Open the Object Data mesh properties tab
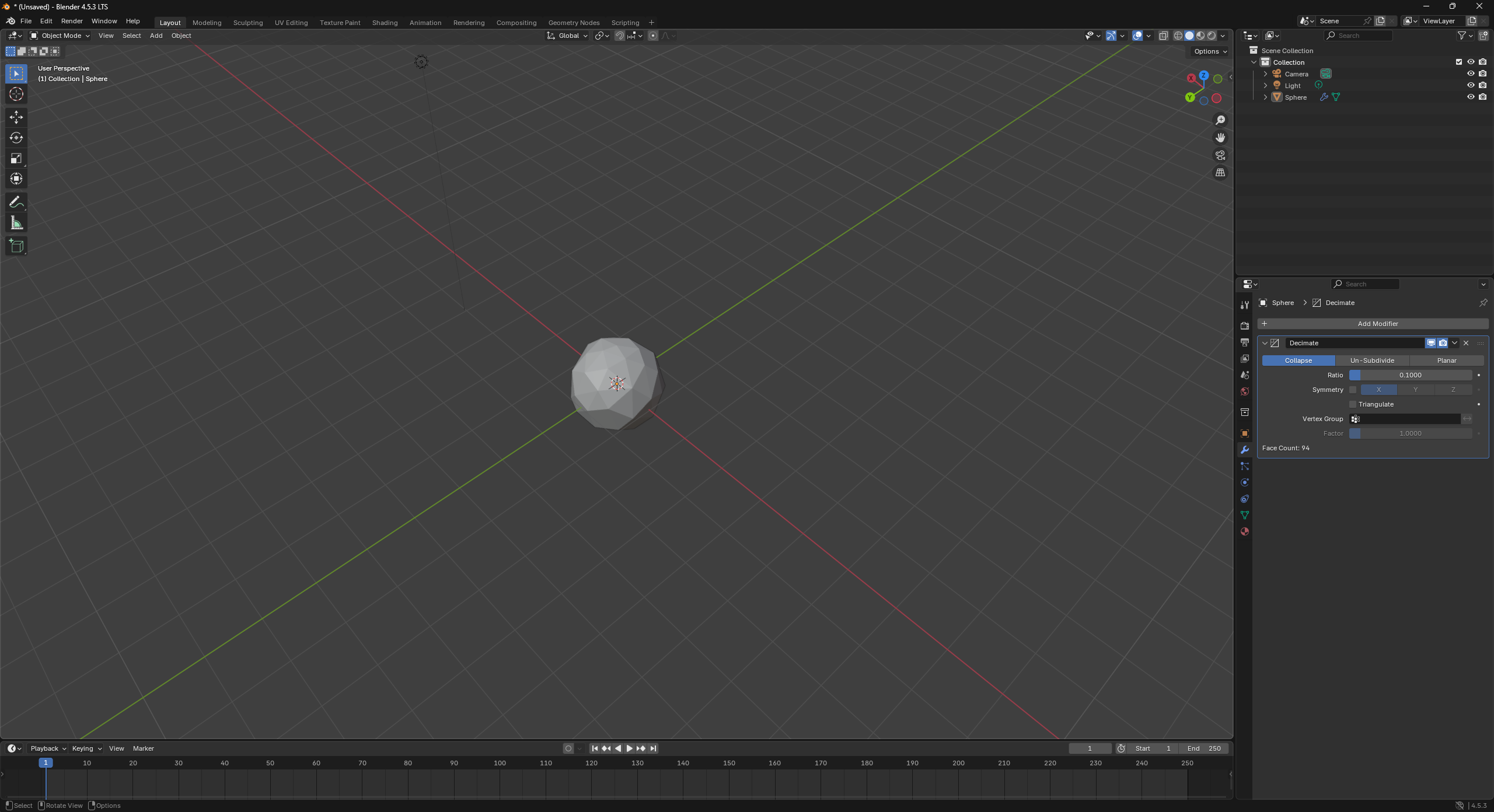The image size is (1494, 812). pos(1245,515)
